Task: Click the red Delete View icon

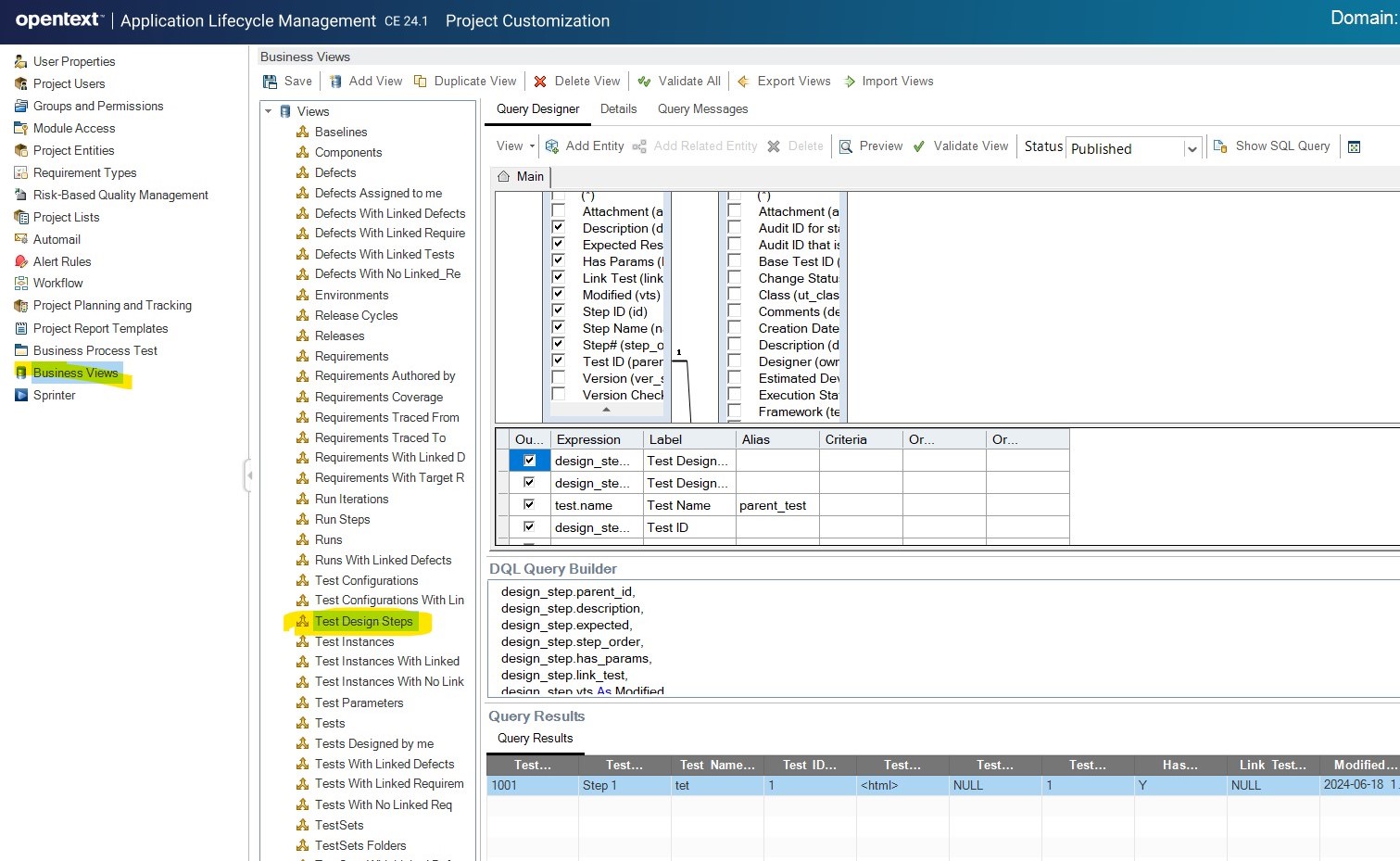Action: pyautogui.click(x=540, y=82)
